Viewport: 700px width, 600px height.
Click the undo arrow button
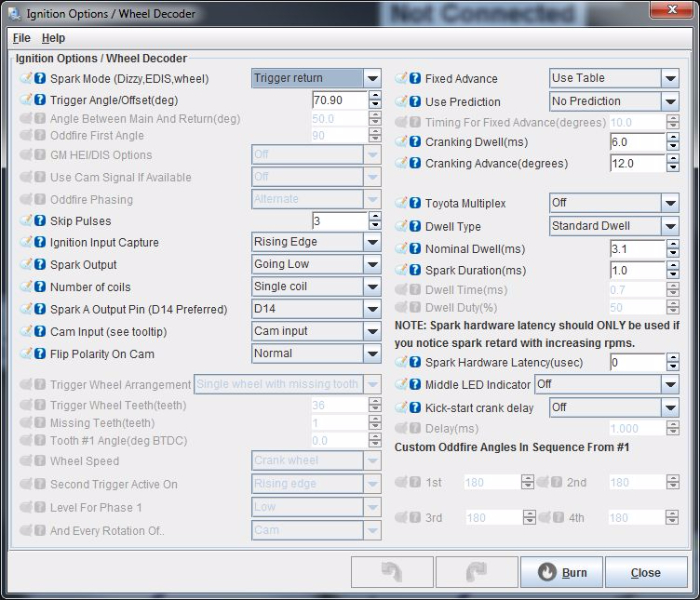(x=392, y=572)
